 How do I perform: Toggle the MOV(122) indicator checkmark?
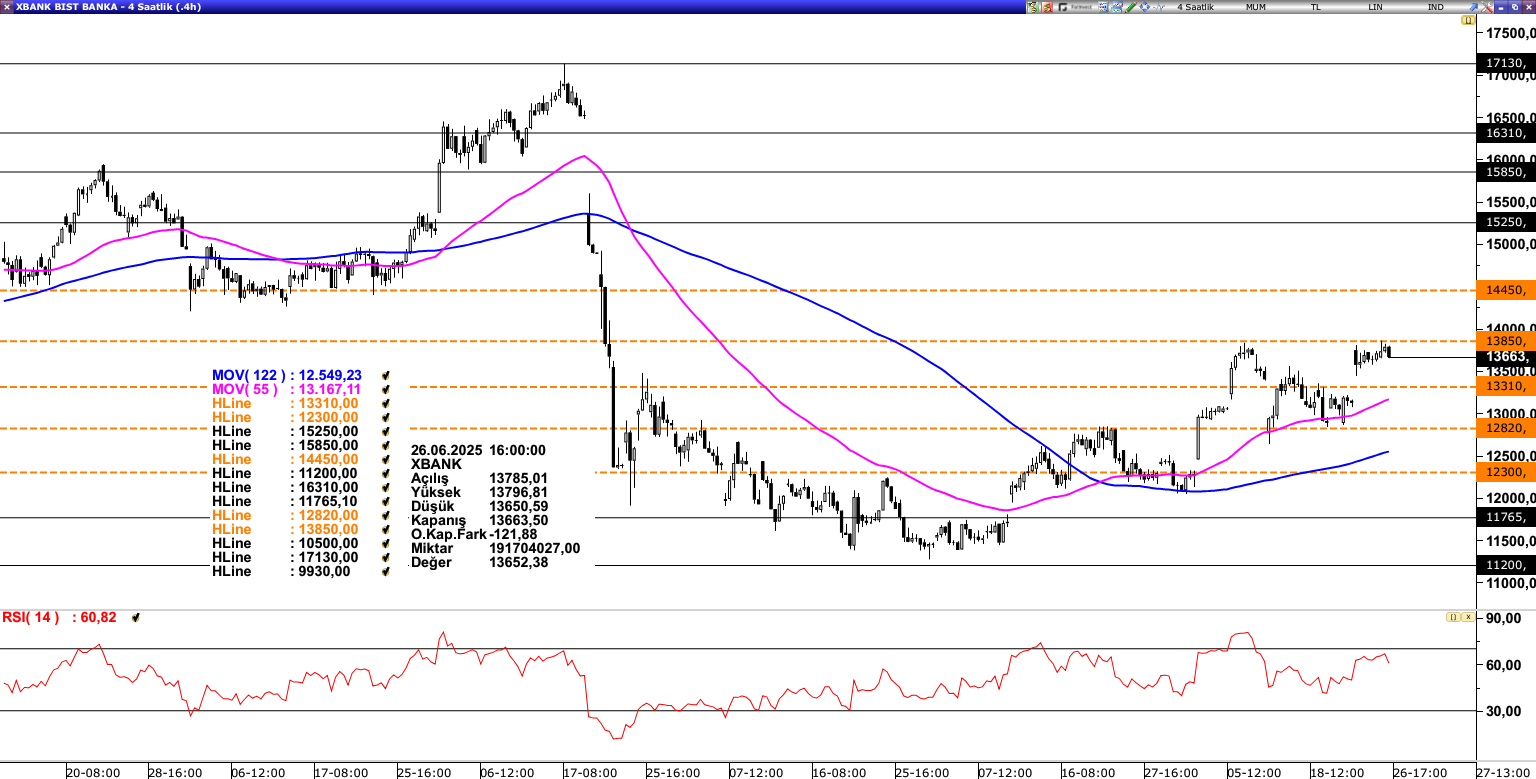point(386,375)
